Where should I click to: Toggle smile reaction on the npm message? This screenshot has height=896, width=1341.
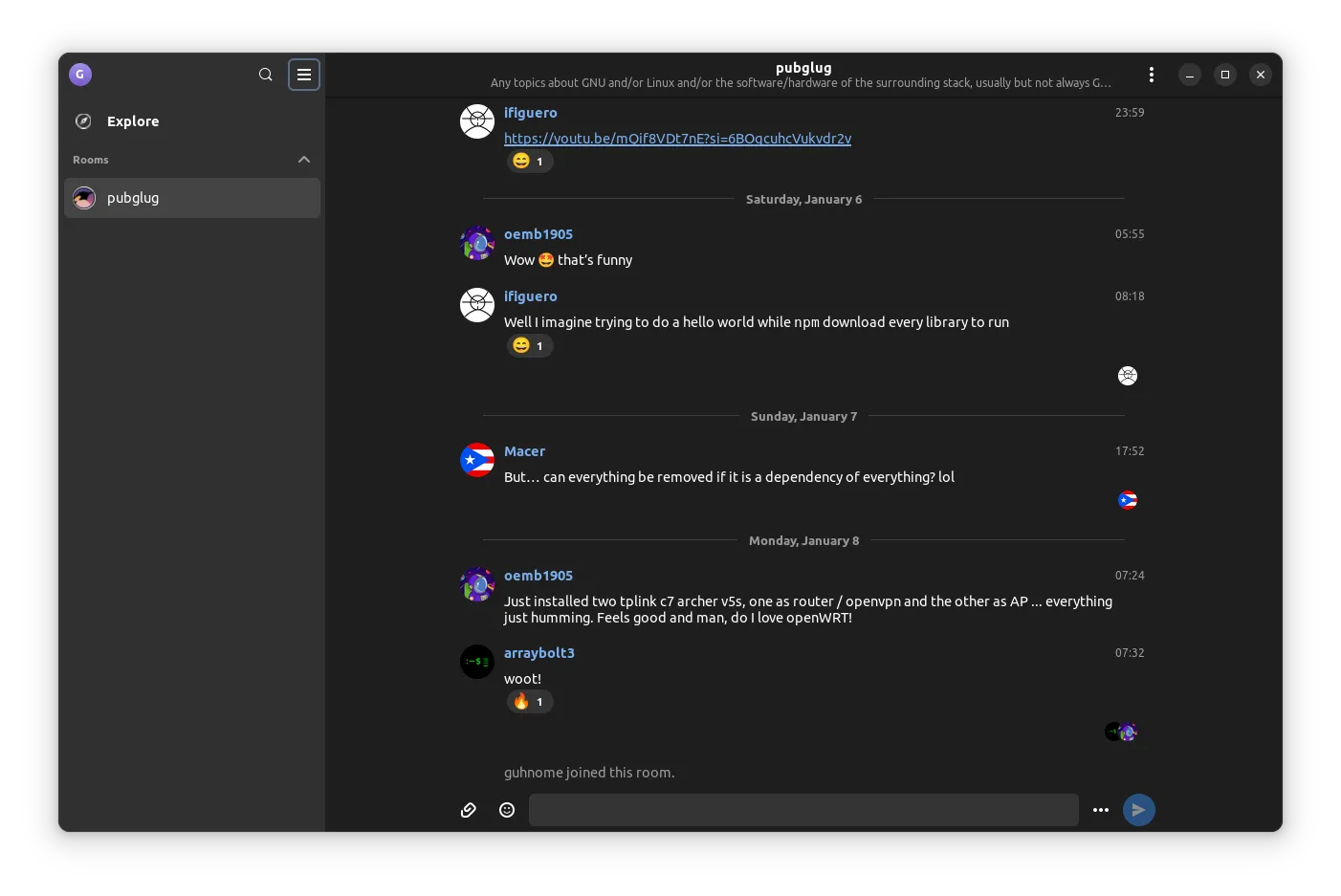(x=530, y=346)
